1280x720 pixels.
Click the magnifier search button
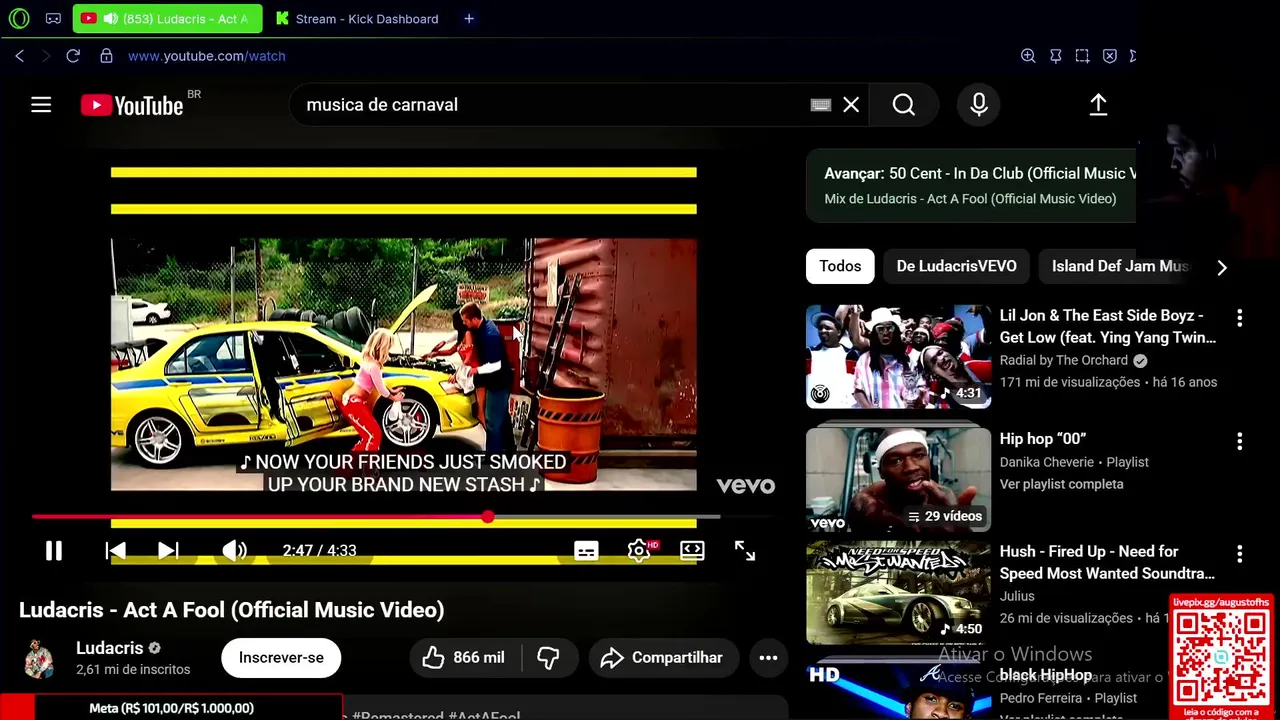tap(904, 105)
